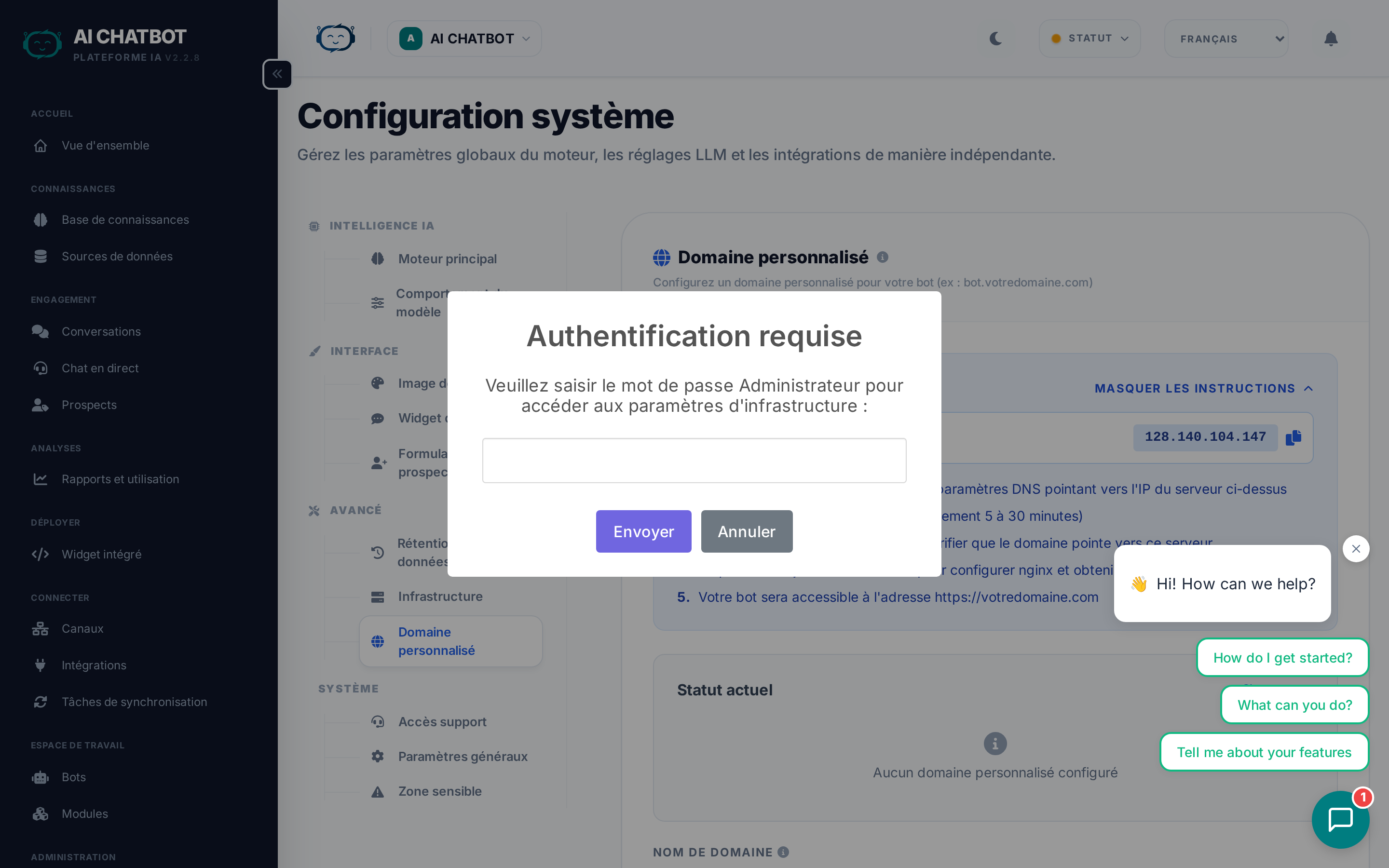Screen dimensions: 1389x868
Task: Expand the AI CHATBOT bot selector
Action: pyautogui.click(x=464, y=39)
